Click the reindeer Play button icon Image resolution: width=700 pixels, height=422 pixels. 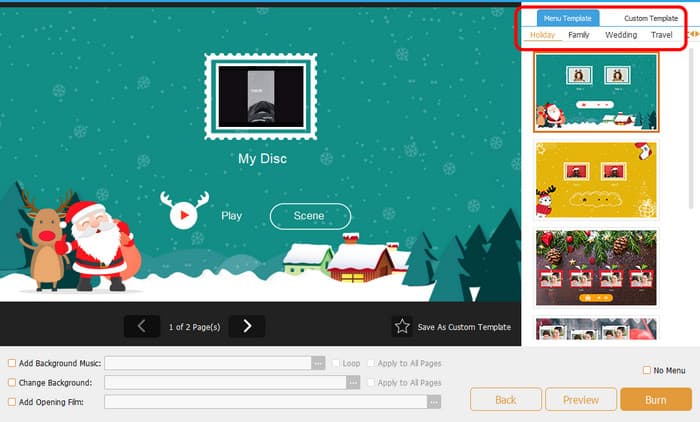[x=184, y=211]
